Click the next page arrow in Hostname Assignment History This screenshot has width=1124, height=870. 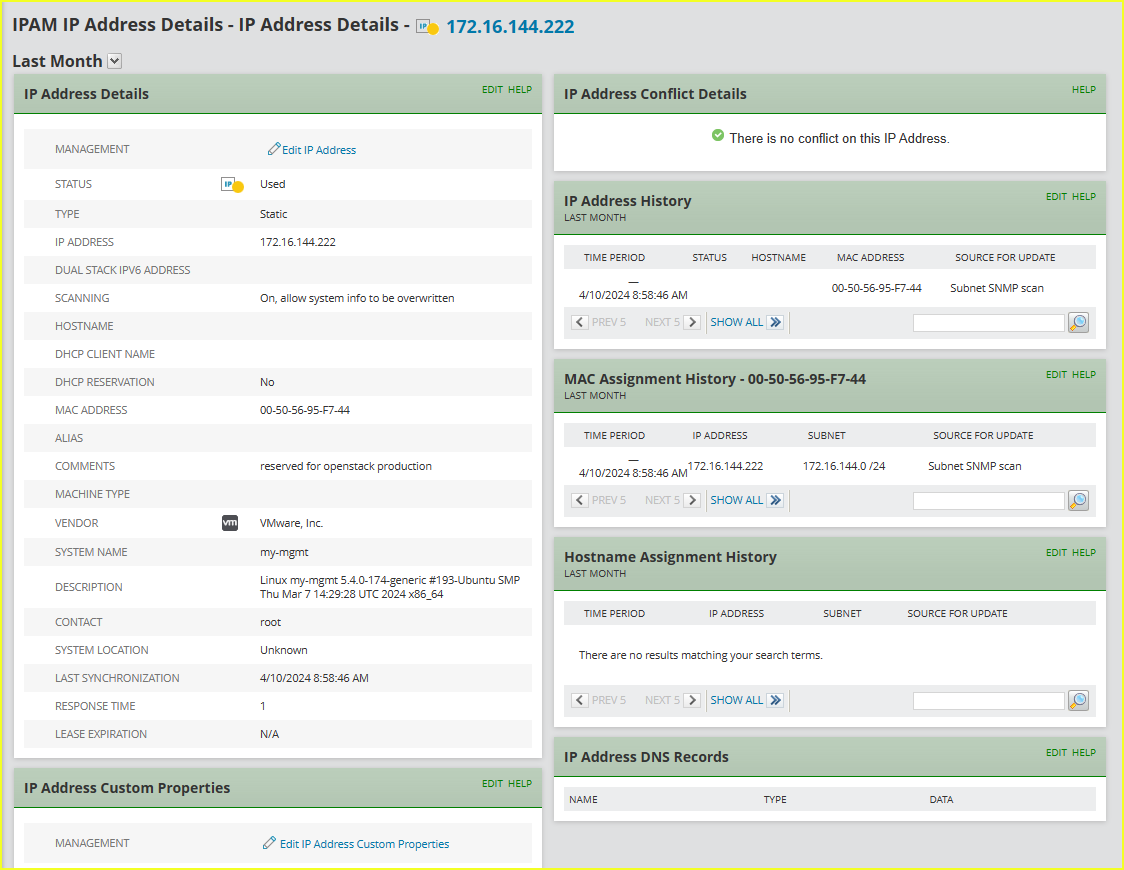click(x=692, y=700)
